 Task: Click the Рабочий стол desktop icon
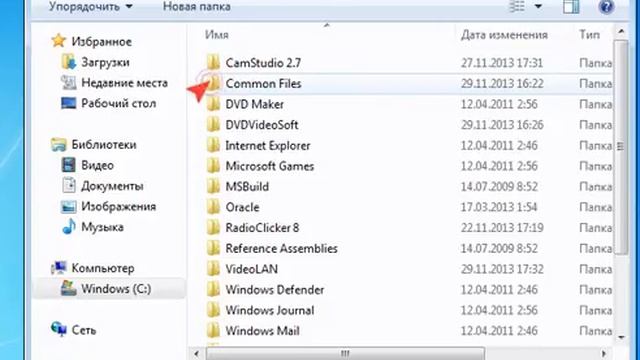tap(69, 103)
